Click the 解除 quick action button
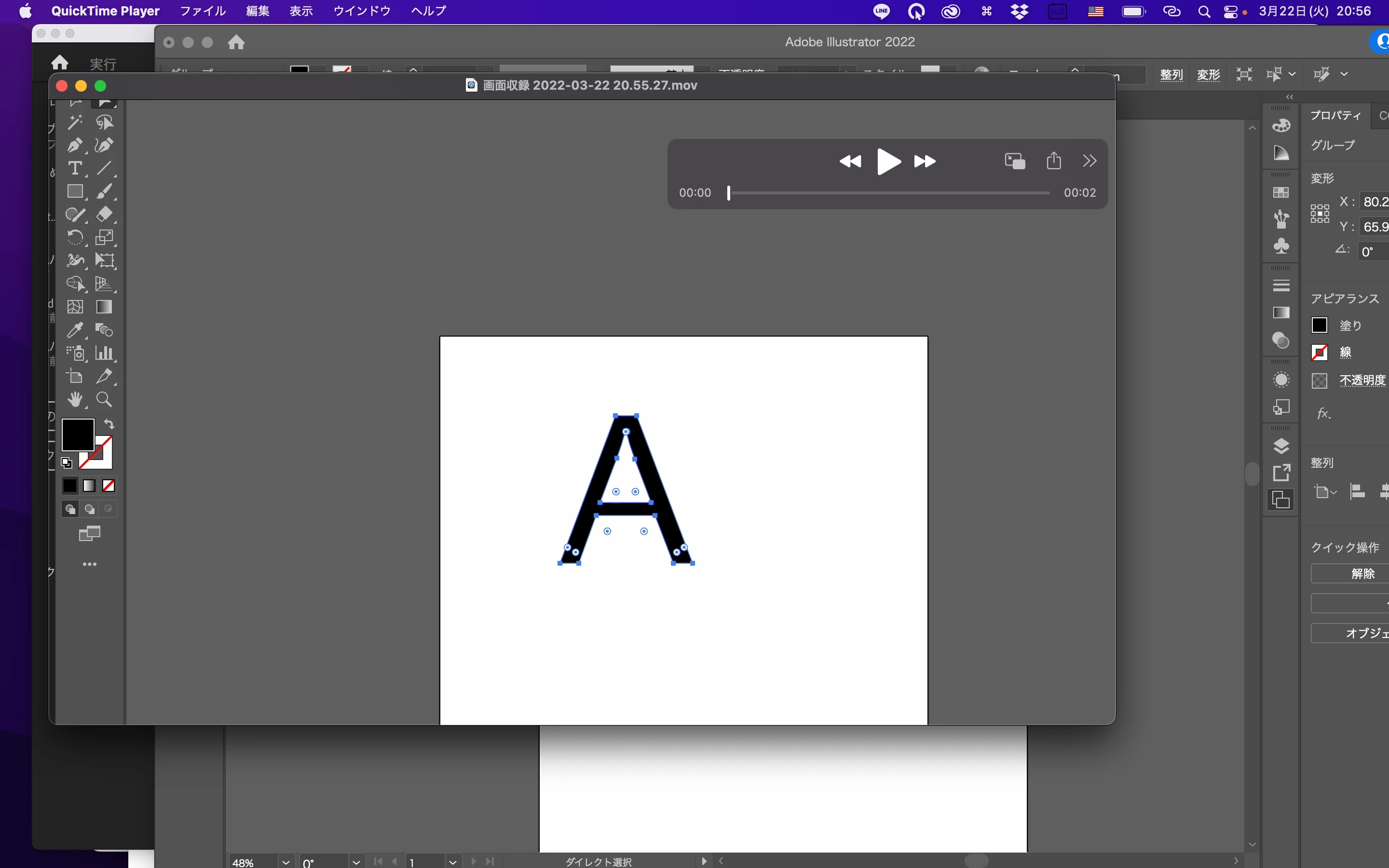Screen dimensions: 1389x868 click(x=1362, y=573)
